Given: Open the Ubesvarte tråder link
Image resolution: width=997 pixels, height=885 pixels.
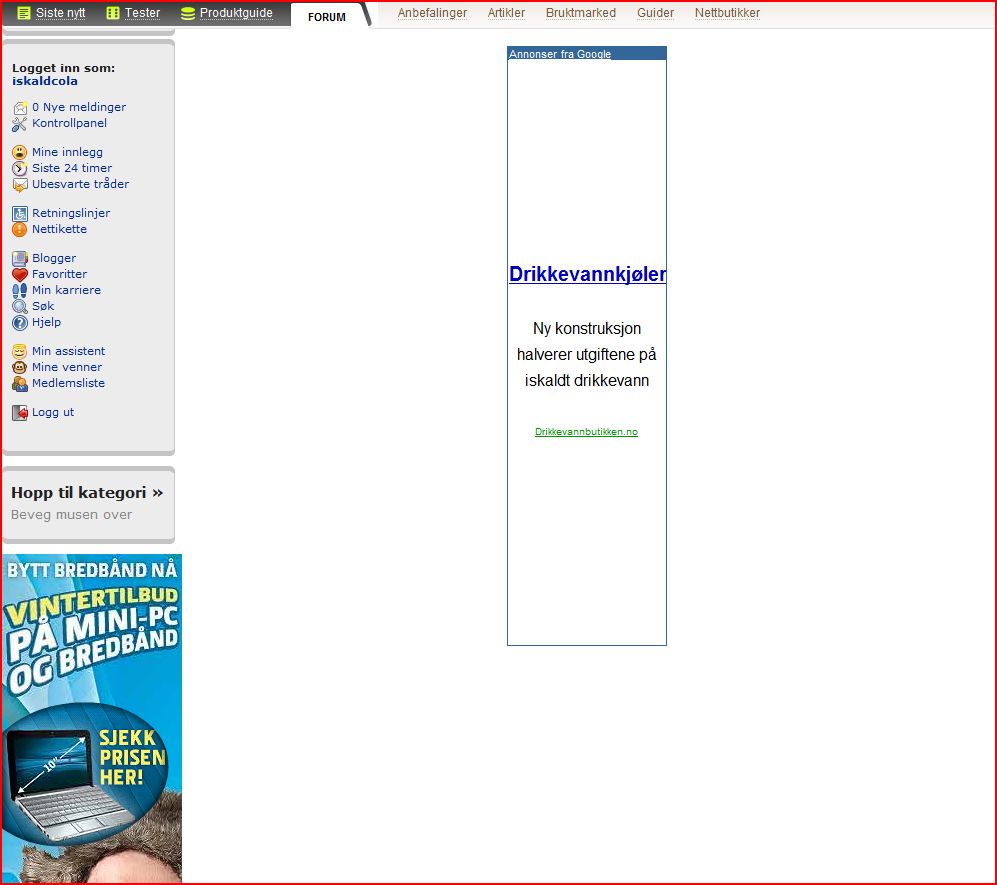Looking at the screenshot, I should pos(81,184).
